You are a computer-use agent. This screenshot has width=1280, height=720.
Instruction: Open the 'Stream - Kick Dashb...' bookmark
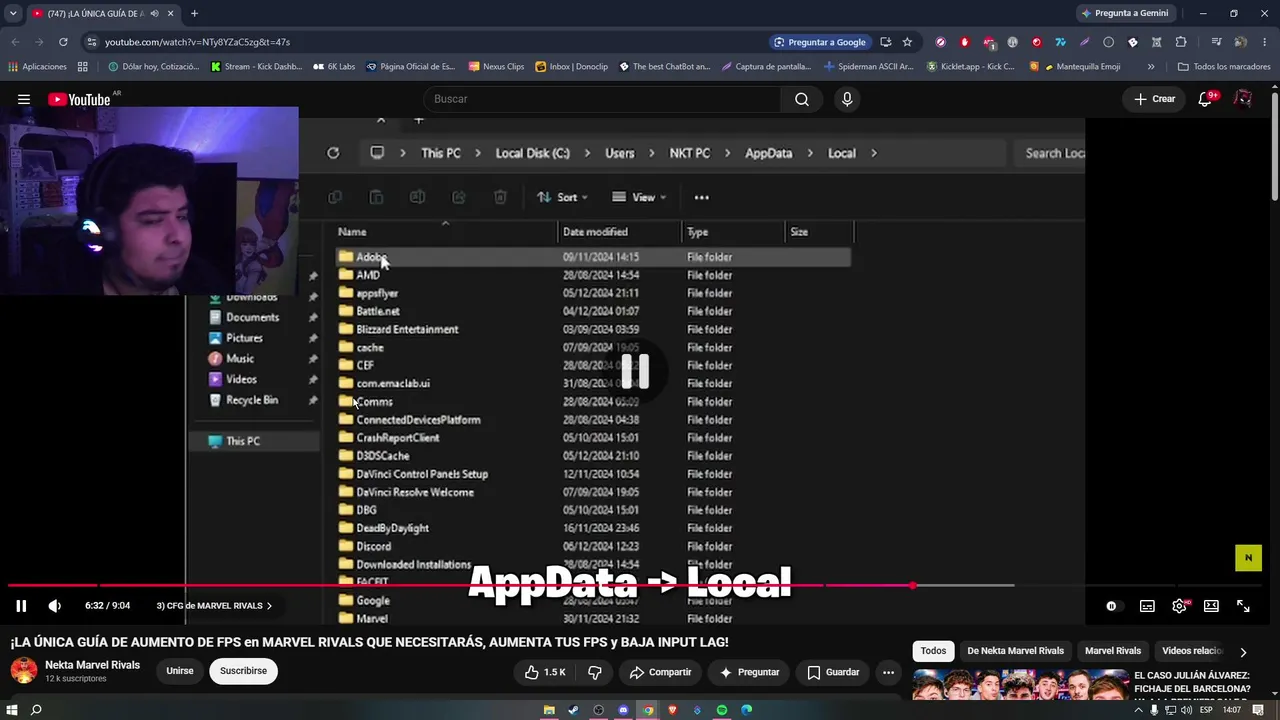pyautogui.click(x=256, y=67)
